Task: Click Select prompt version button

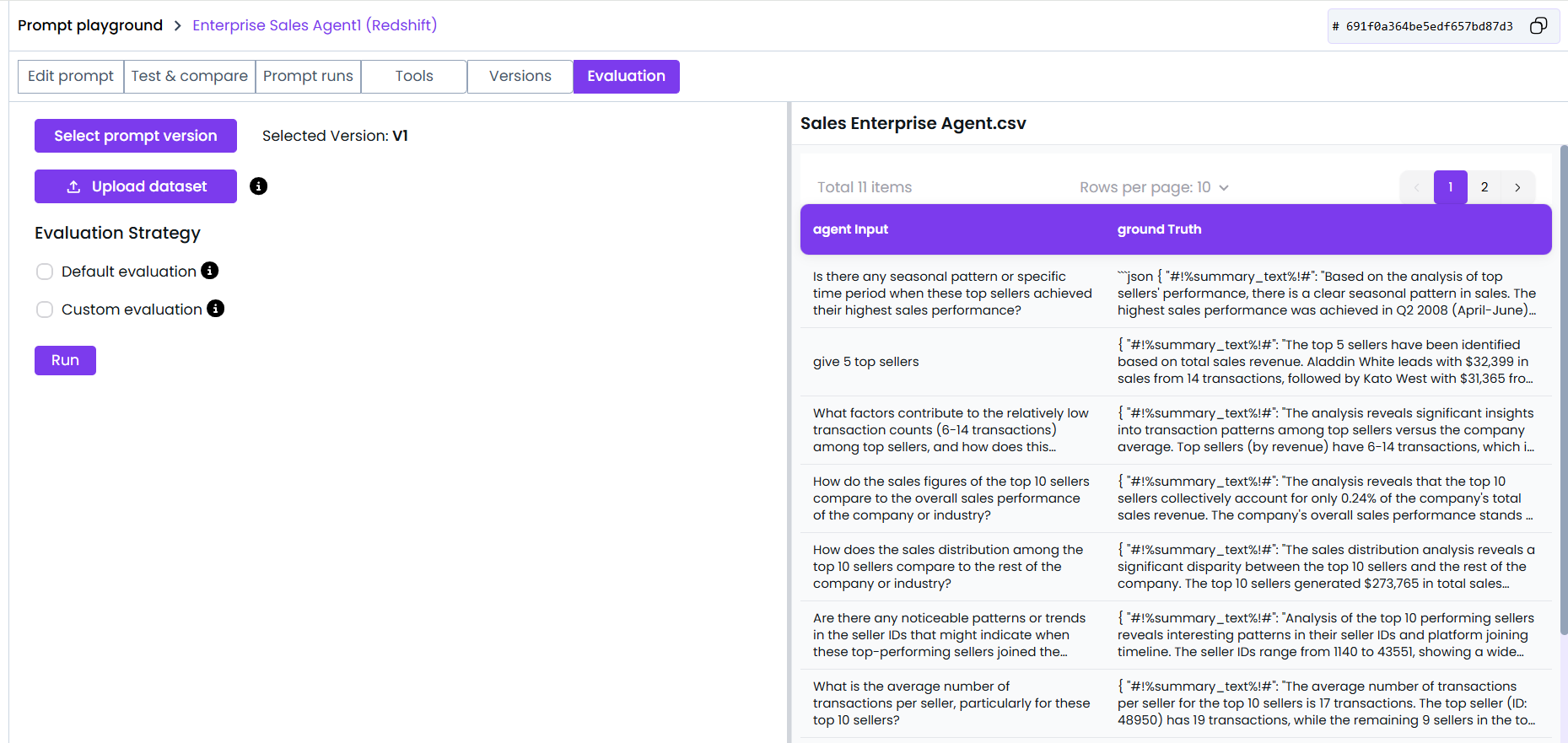Action: [x=136, y=136]
